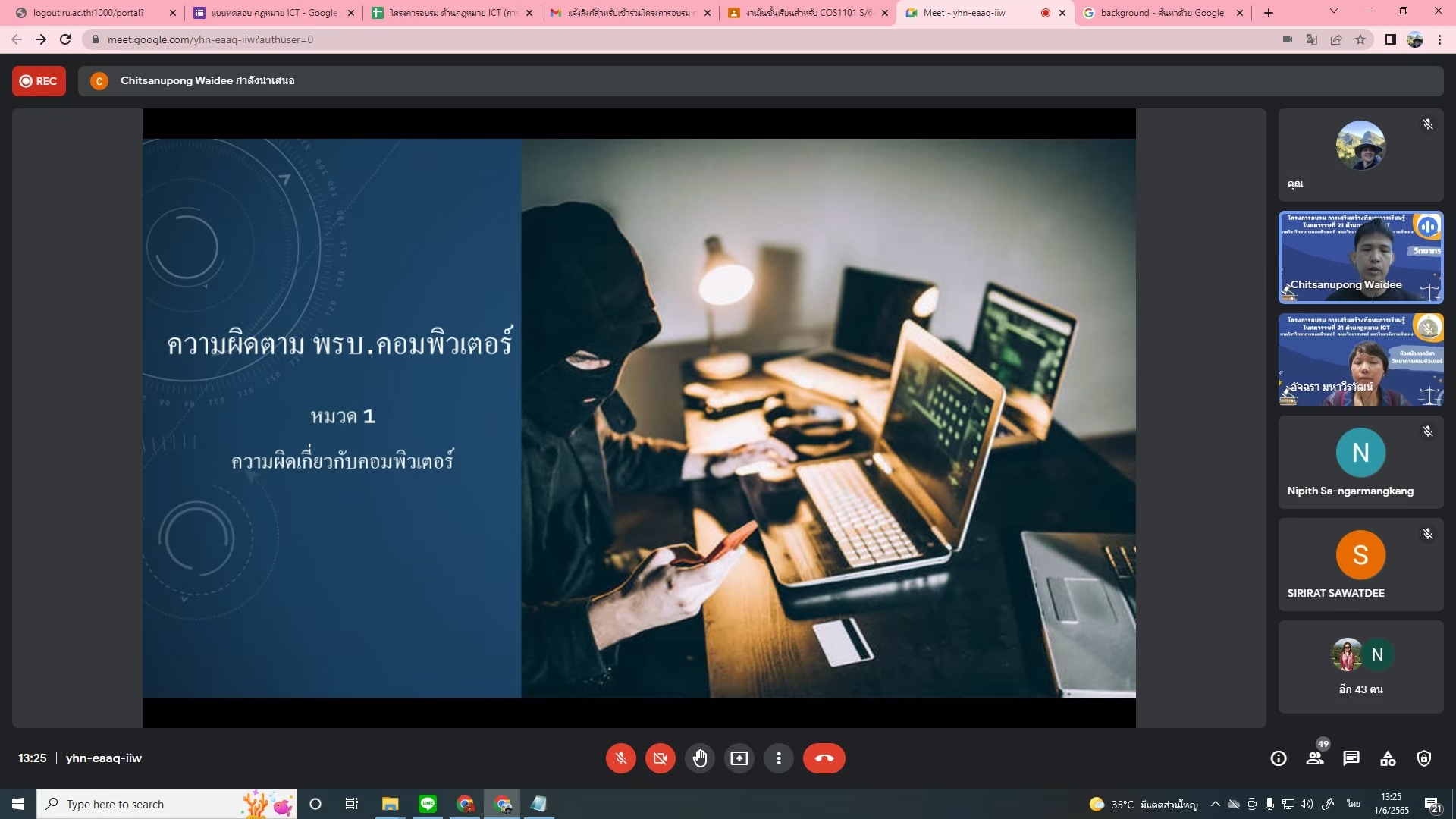Open the Activities panel icon
The width and height of the screenshot is (1456, 819).
coord(1388,758)
